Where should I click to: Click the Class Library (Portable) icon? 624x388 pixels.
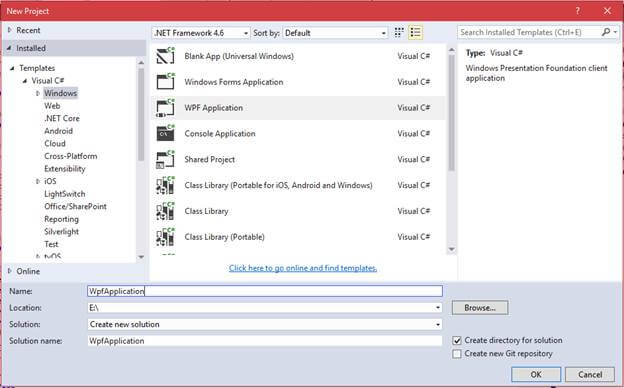[165, 237]
